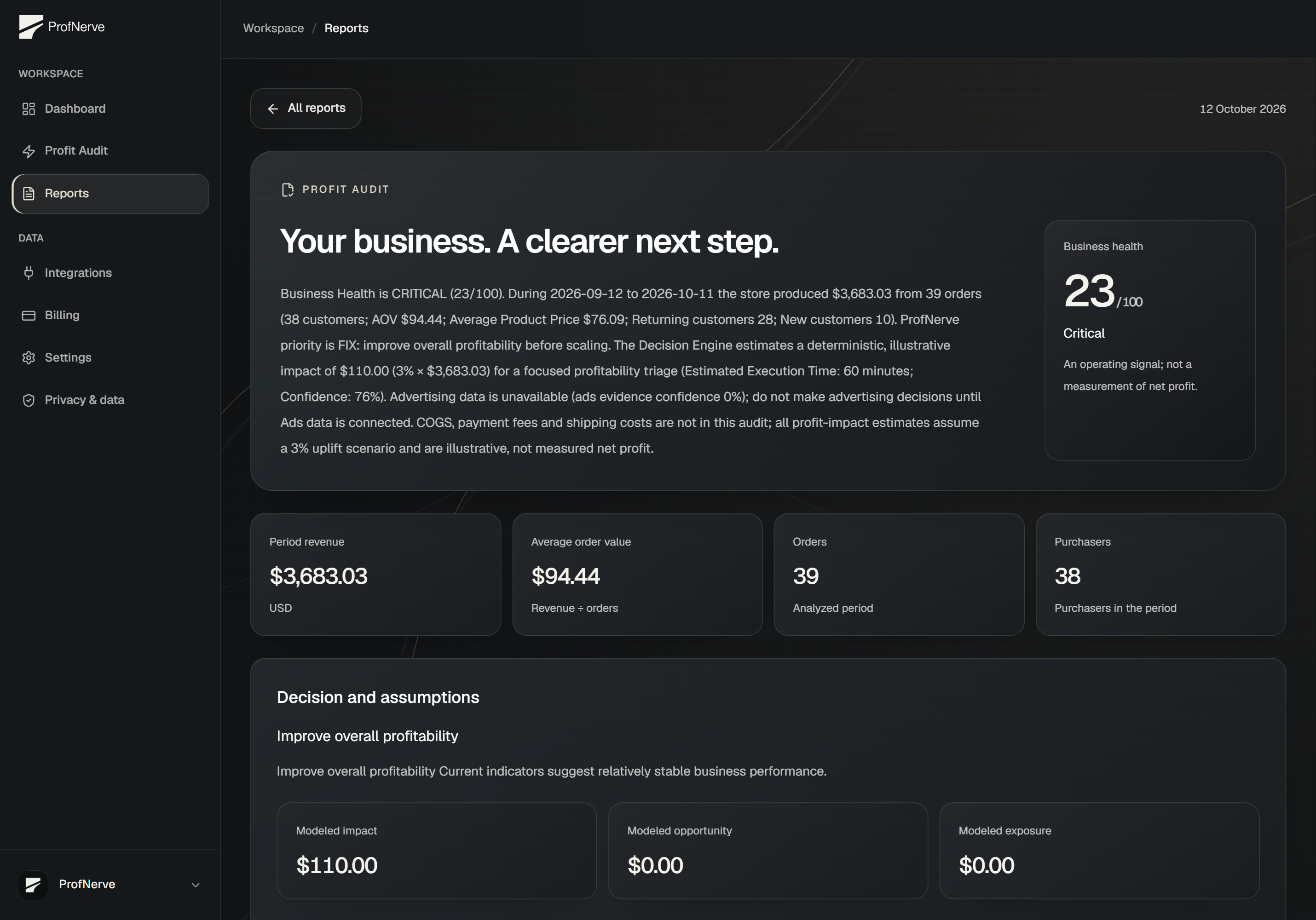Click the Profit Audit file icon in report card
Viewport: 1316px width, 920px height.
click(x=288, y=190)
